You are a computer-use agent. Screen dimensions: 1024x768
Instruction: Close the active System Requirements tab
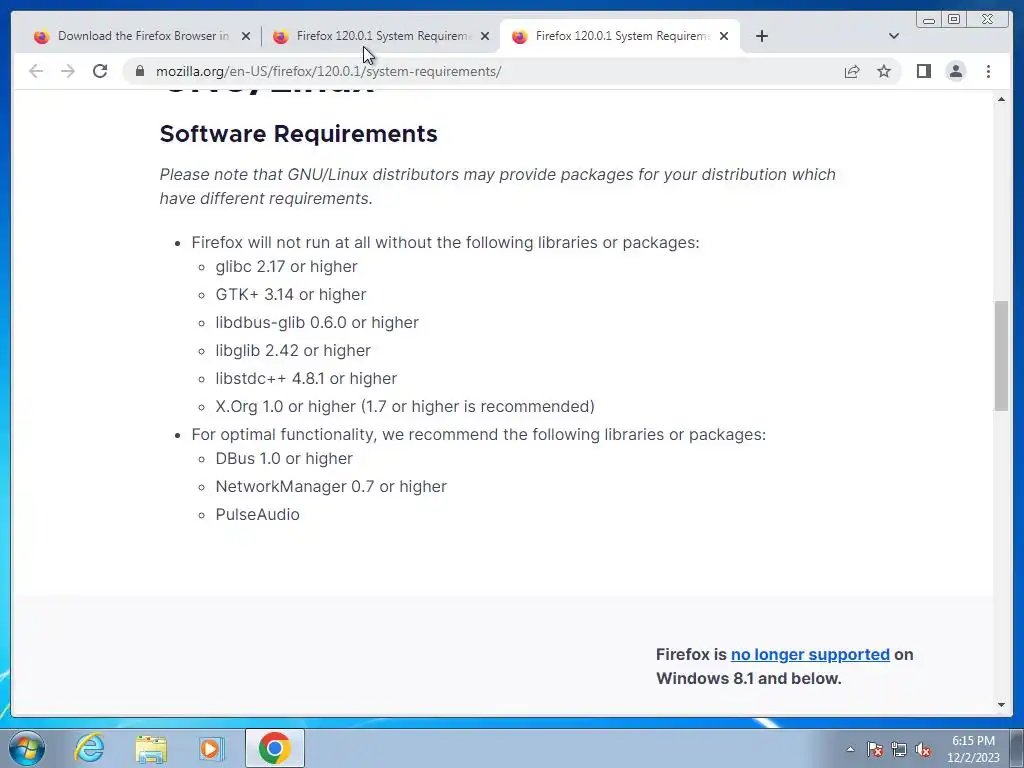[x=724, y=37]
